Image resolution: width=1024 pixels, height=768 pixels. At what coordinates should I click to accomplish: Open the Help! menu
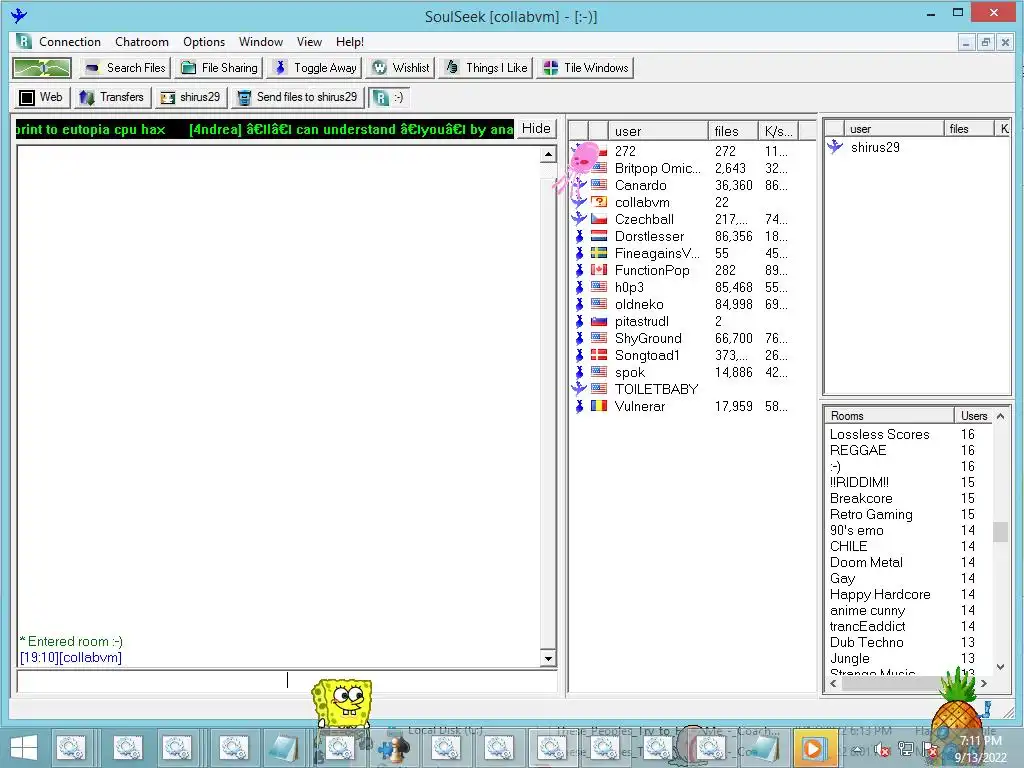[349, 42]
